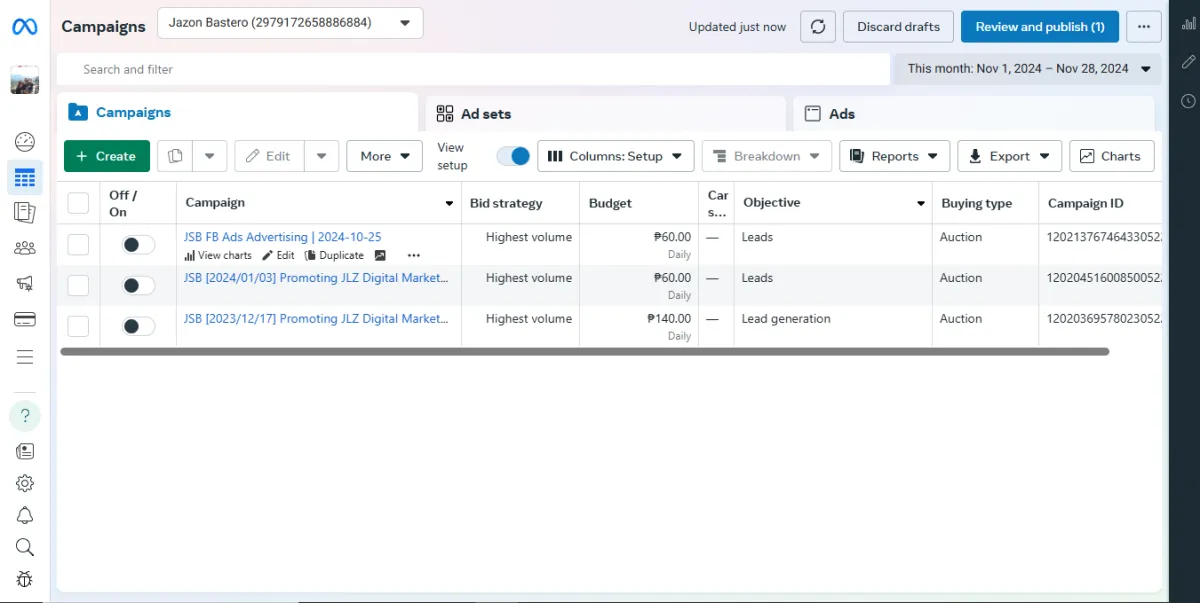The image size is (1200, 603).
Task: Click the search magnifier icon in sidebar
Action: [25, 547]
